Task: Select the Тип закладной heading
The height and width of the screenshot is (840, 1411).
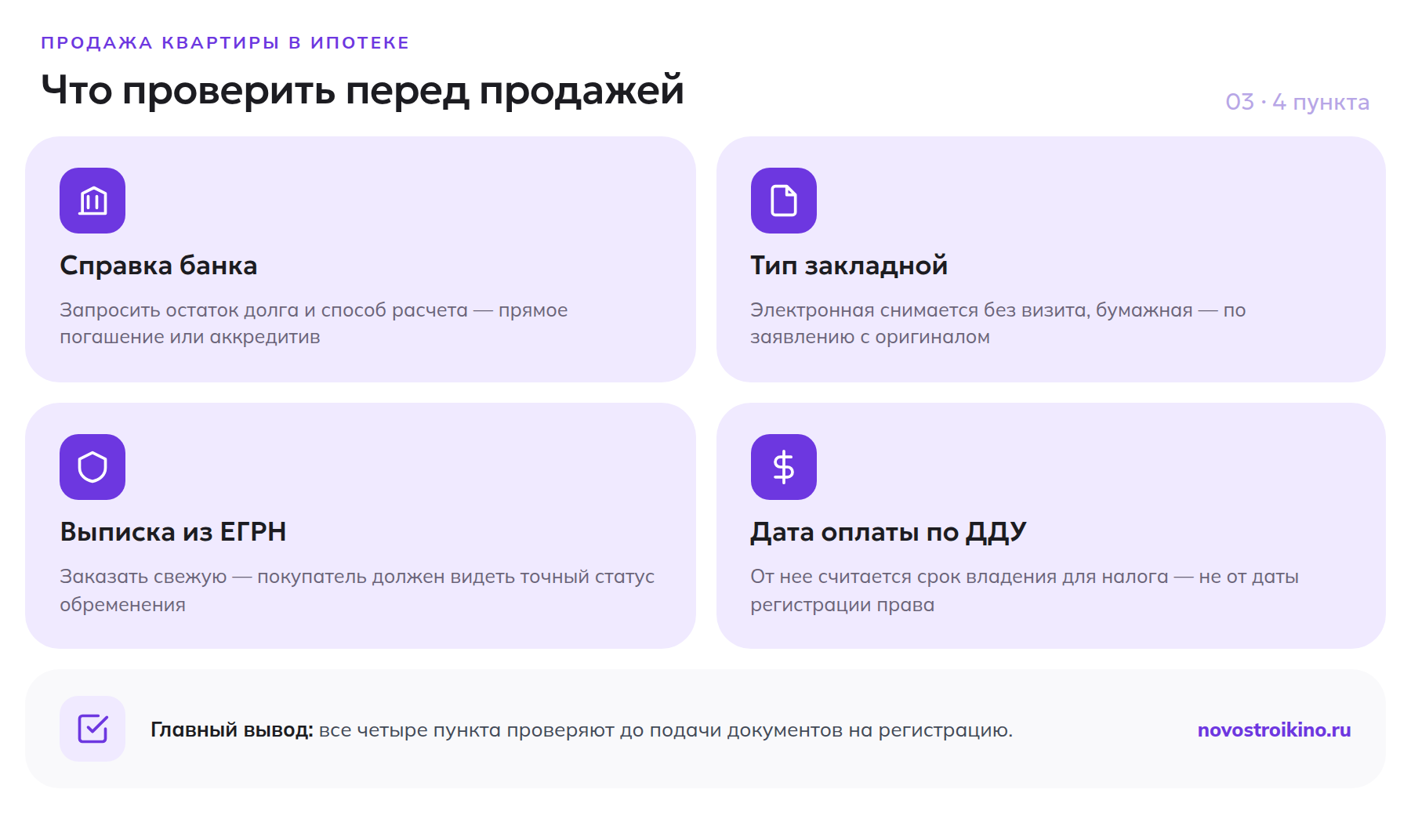Action: pos(849,266)
